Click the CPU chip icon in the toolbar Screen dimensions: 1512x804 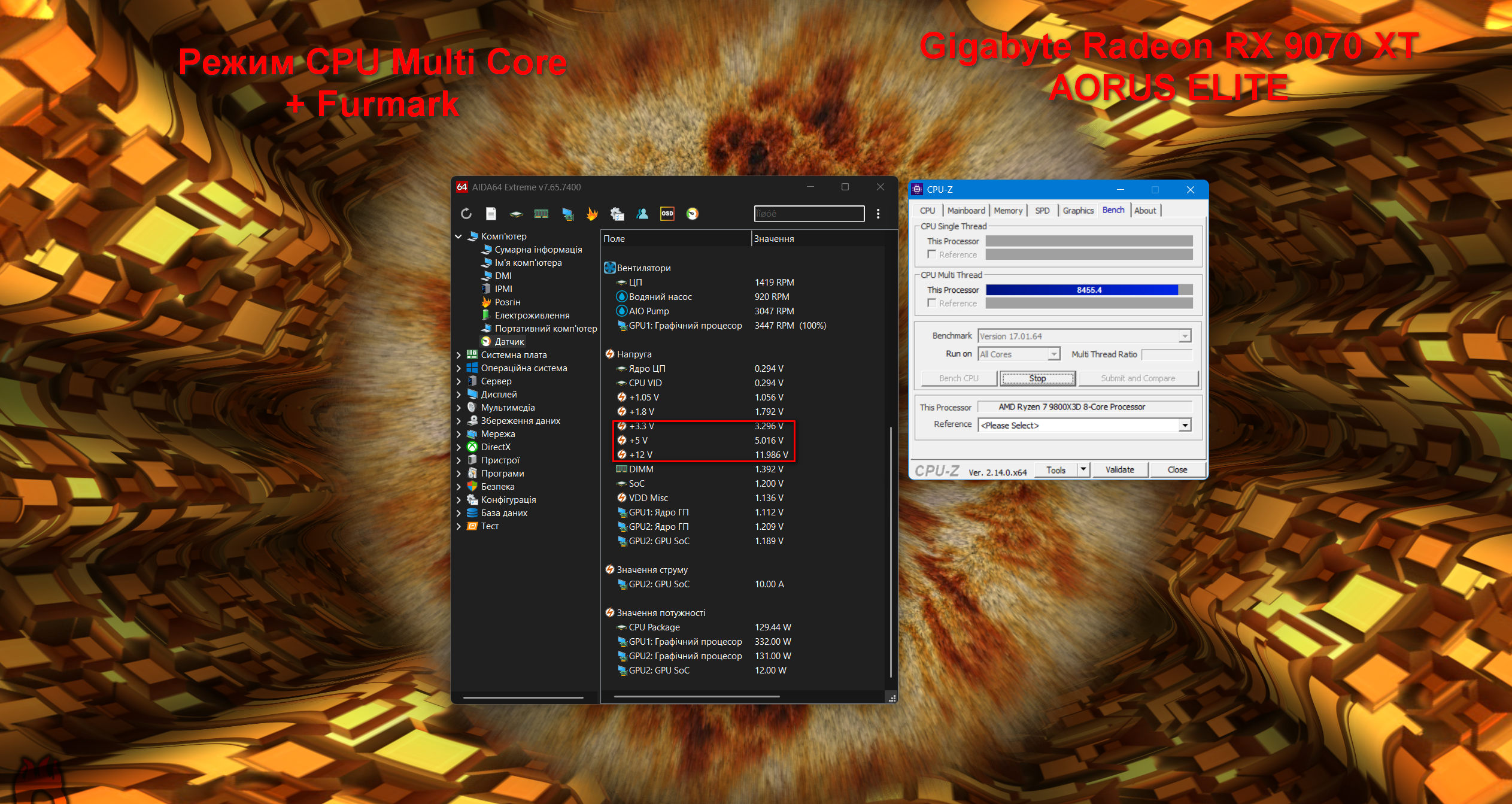(516, 214)
